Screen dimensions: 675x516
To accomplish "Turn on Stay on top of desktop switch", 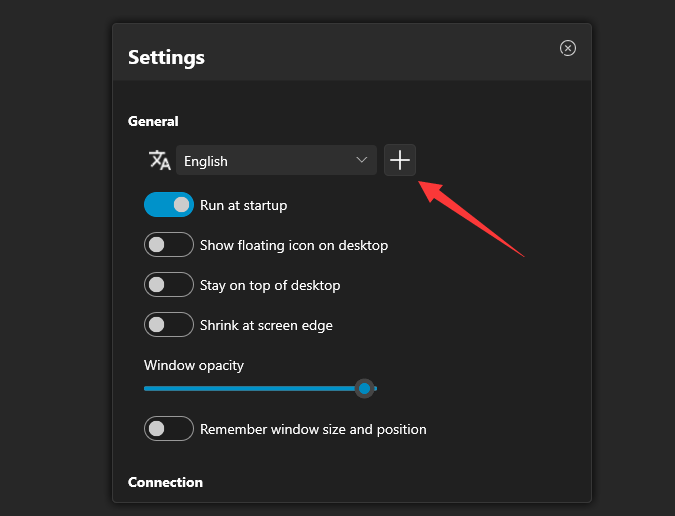I will 169,284.
